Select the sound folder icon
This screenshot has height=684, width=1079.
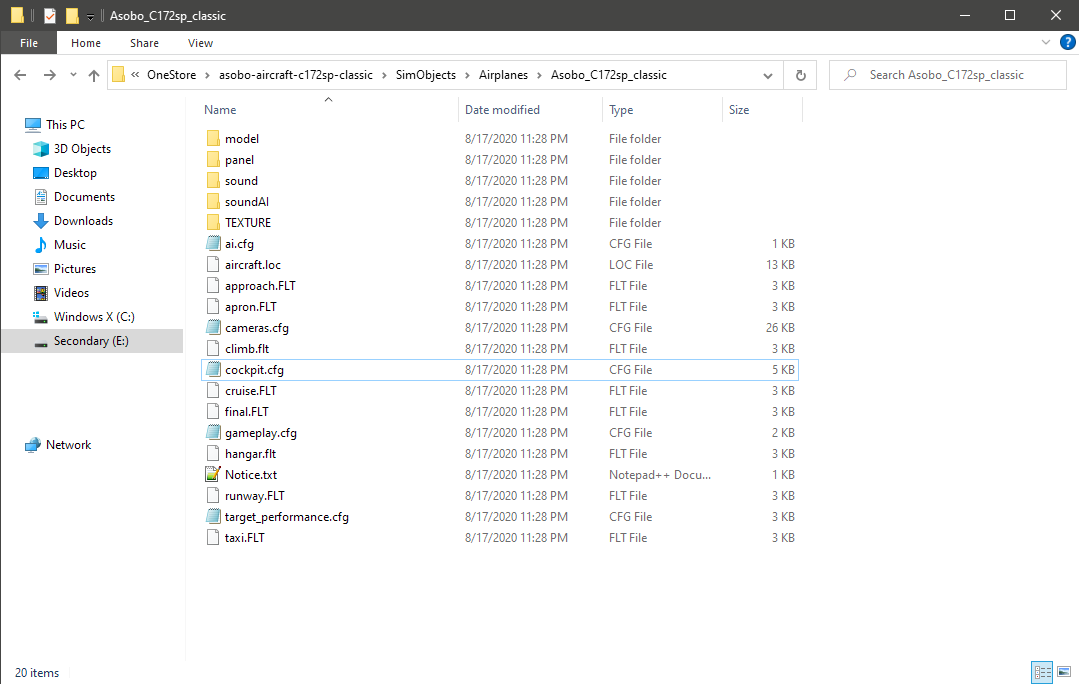pos(213,180)
